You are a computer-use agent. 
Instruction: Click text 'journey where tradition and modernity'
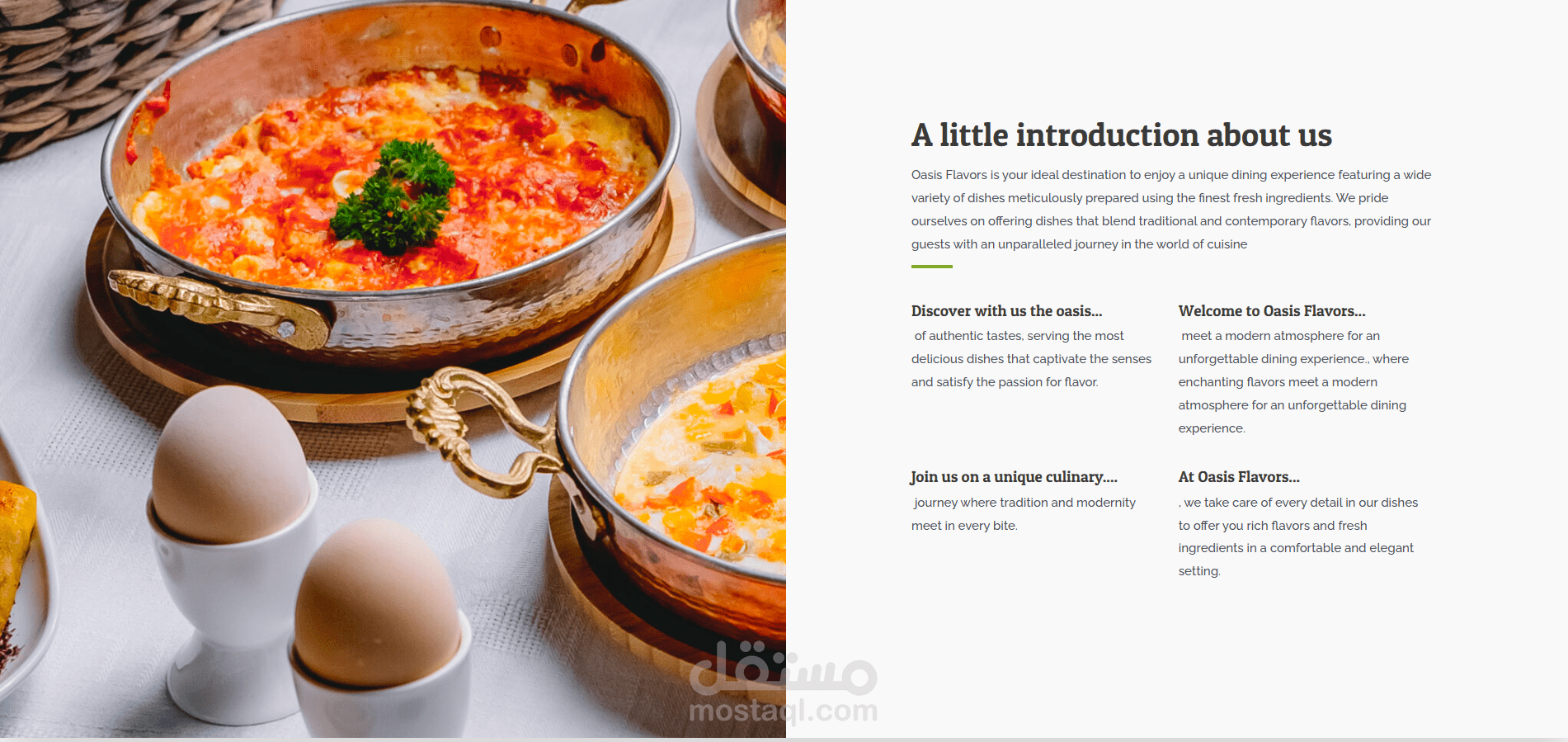1024,503
